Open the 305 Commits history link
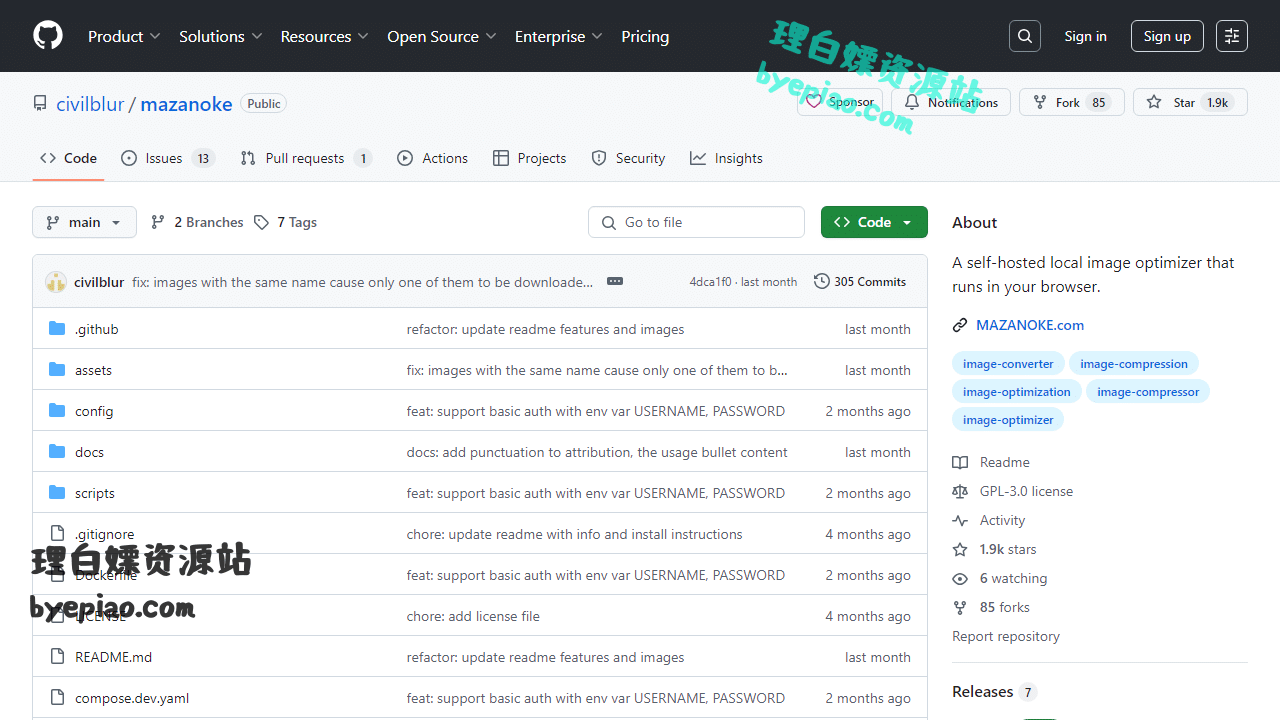The image size is (1280, 720). pos(860,282)
